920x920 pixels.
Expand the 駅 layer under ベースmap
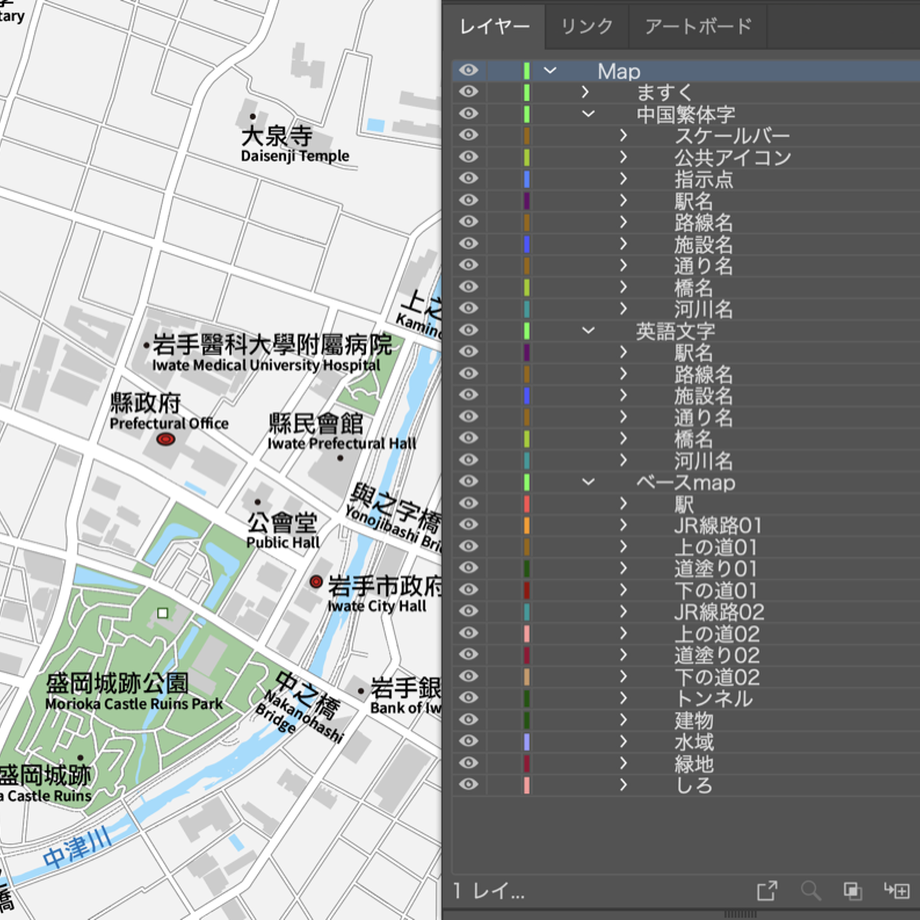[x=623, y=503]
